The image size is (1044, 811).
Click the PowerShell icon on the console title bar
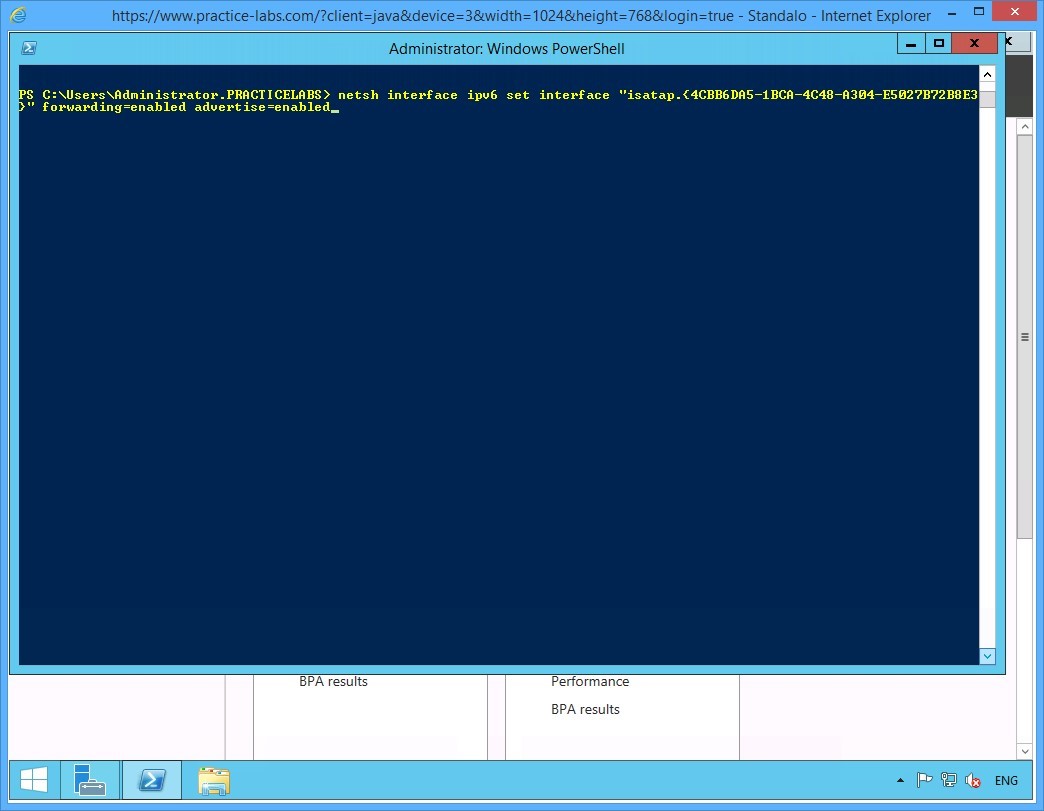(29, 47)
